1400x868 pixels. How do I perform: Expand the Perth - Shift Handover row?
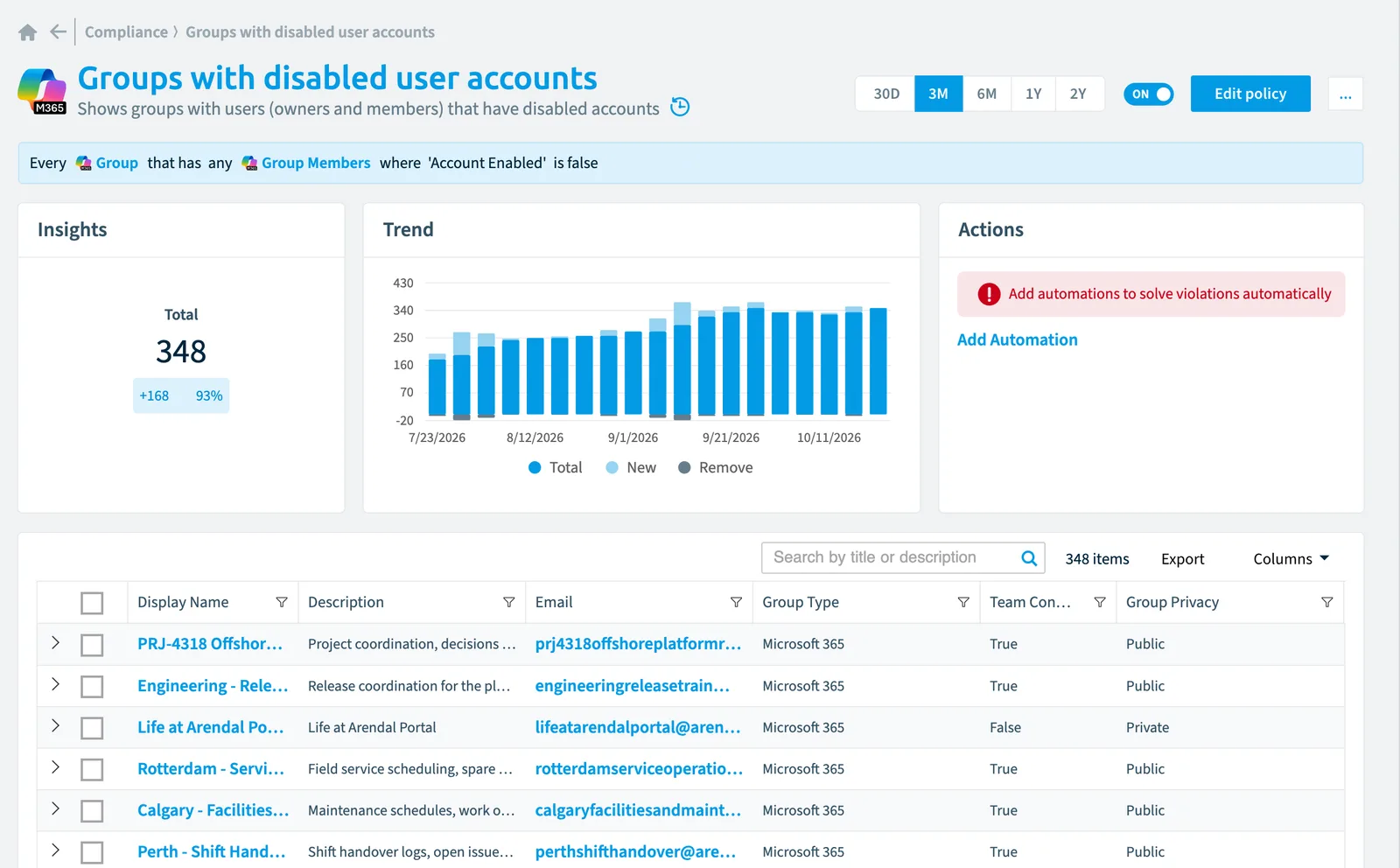[x=55, y=850]
